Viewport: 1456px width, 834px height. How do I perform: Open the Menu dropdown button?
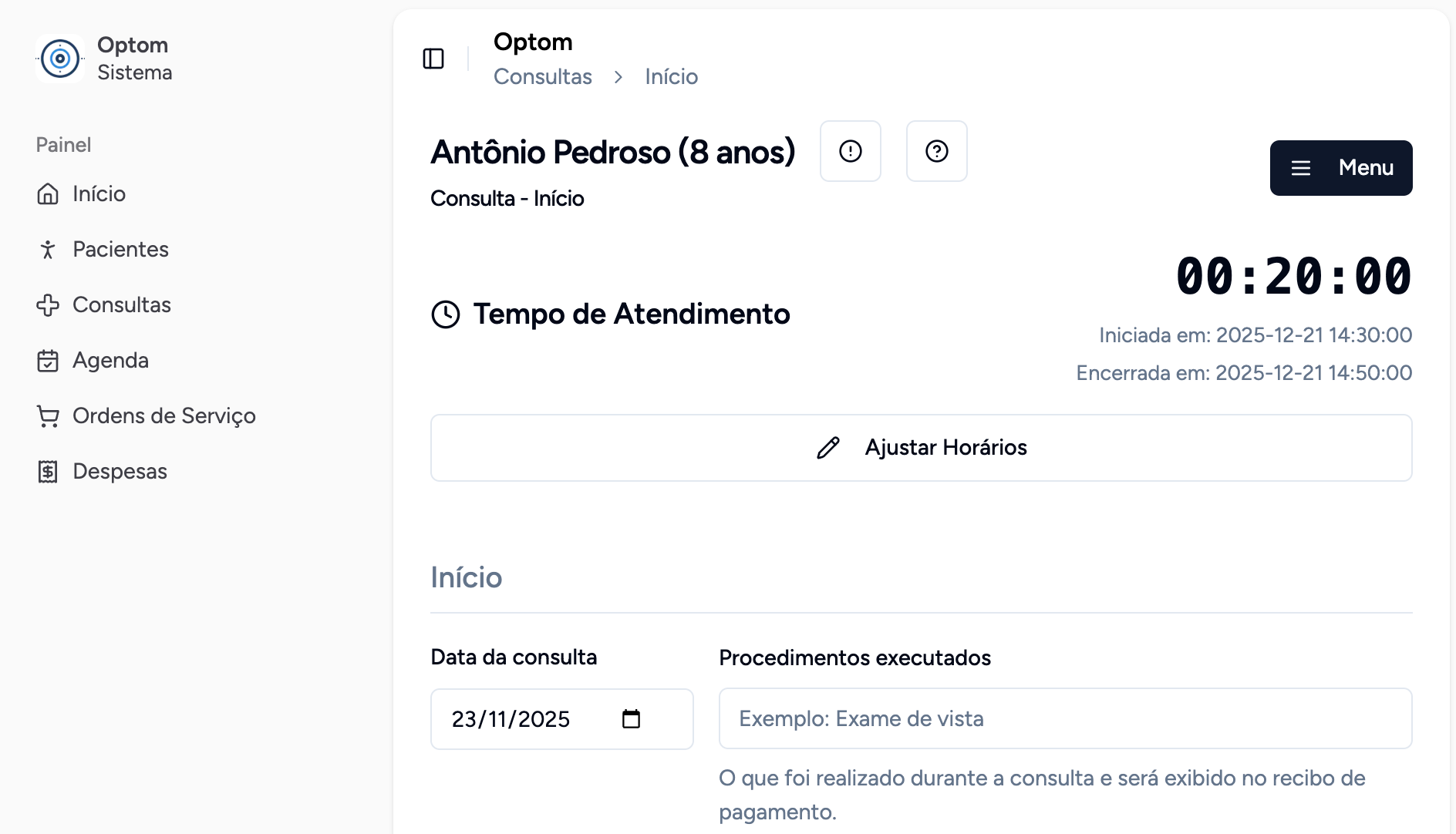coord(1340,168)
